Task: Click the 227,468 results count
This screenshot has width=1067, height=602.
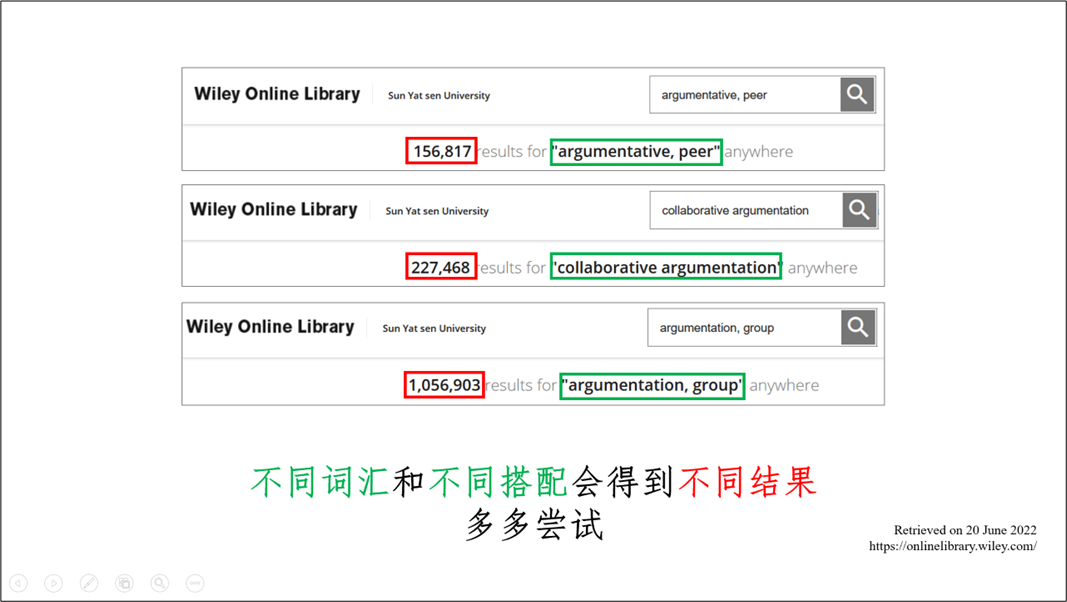Action: (440, 267)
